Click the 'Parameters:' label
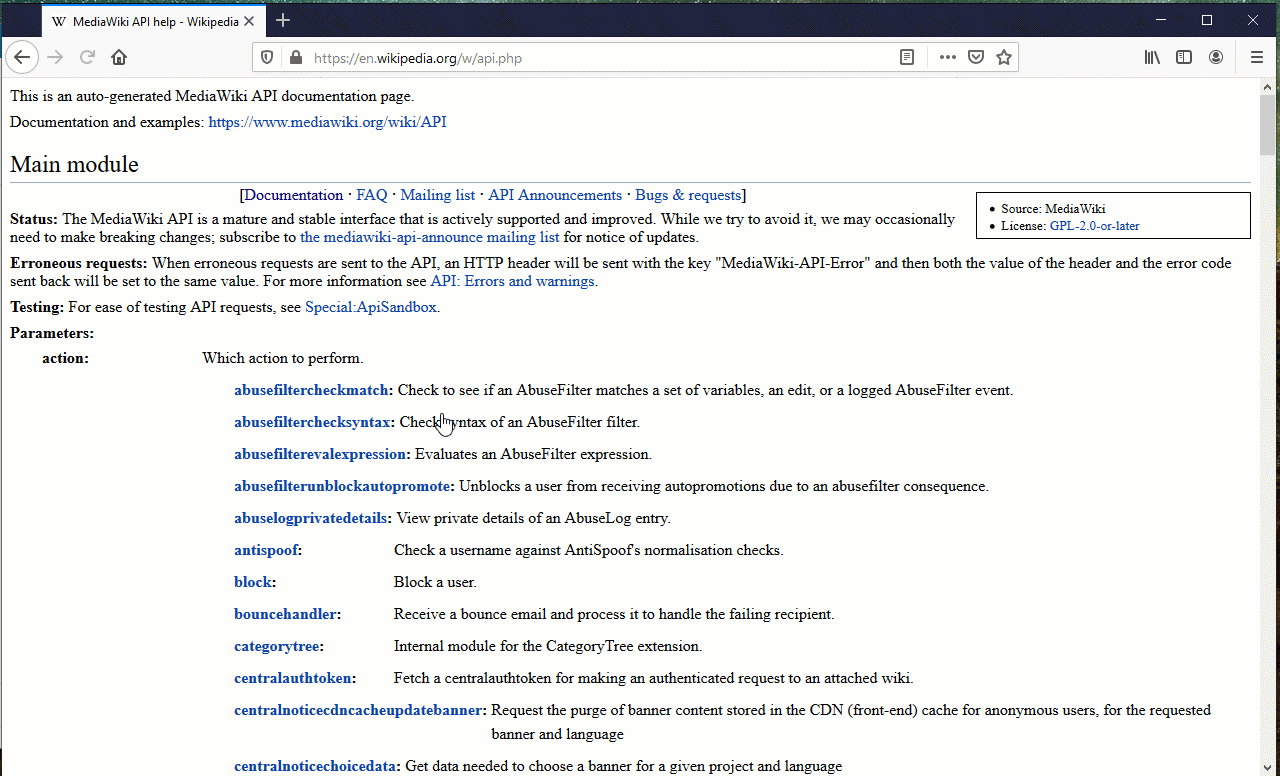 [52, 333]
